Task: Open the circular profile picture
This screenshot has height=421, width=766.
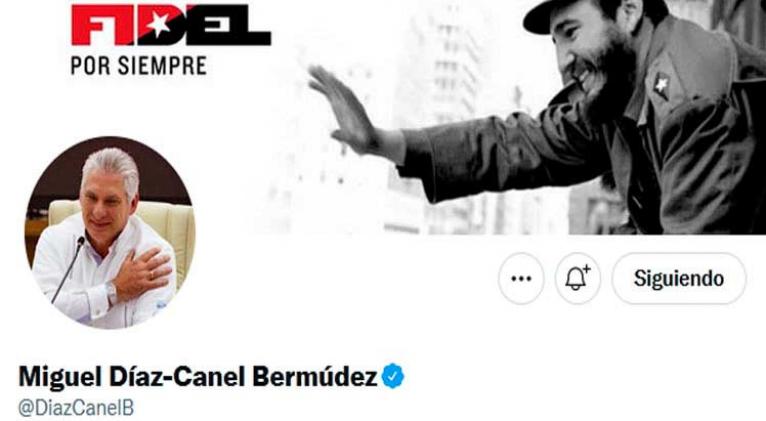Action: (x=110, y=232)
